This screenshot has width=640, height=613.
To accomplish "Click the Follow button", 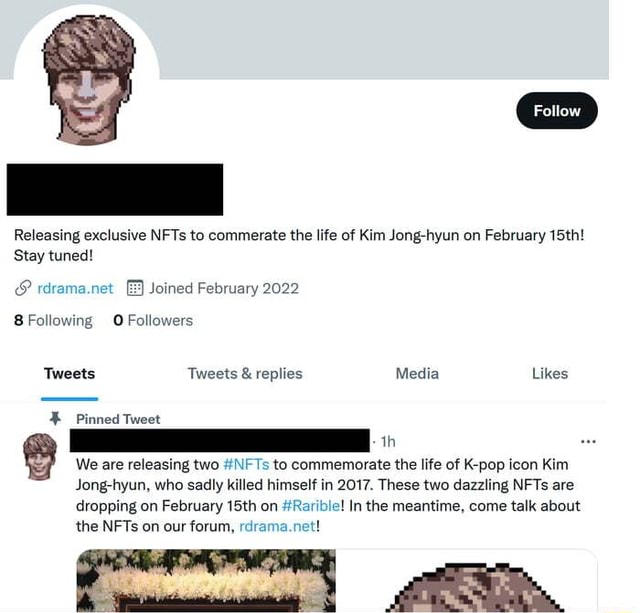I will coord(556,111).
